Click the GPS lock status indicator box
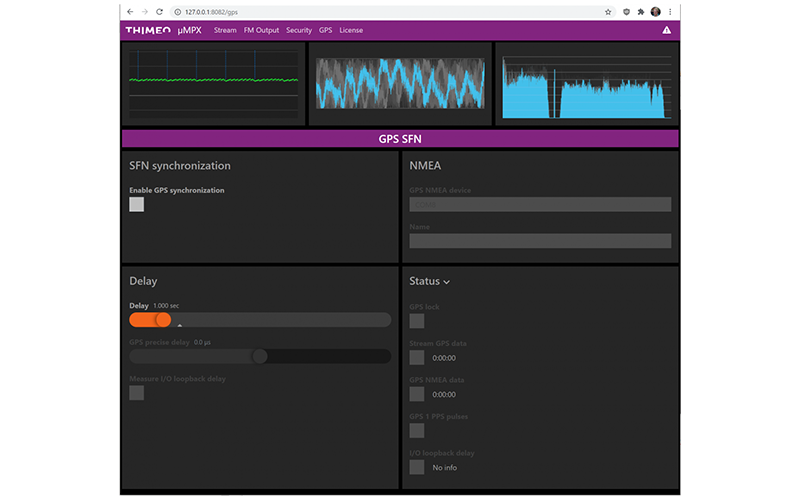This screenshot has height=500, width=800. point(417,321)
